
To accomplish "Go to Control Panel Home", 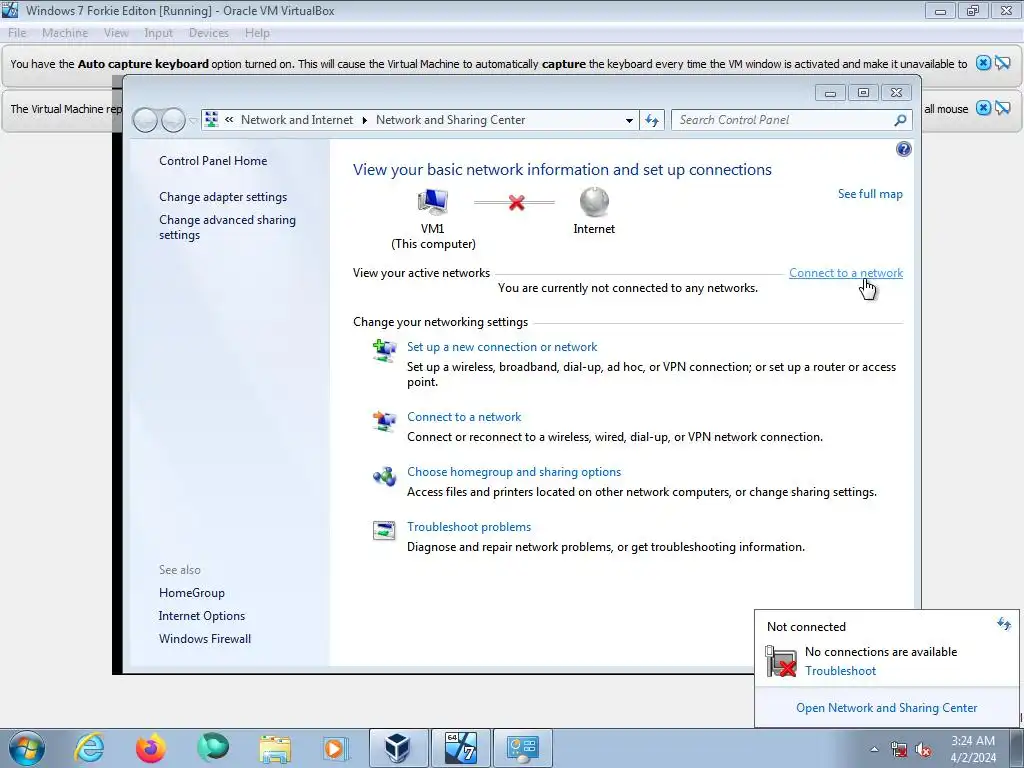I will click(x=213, y=161).
